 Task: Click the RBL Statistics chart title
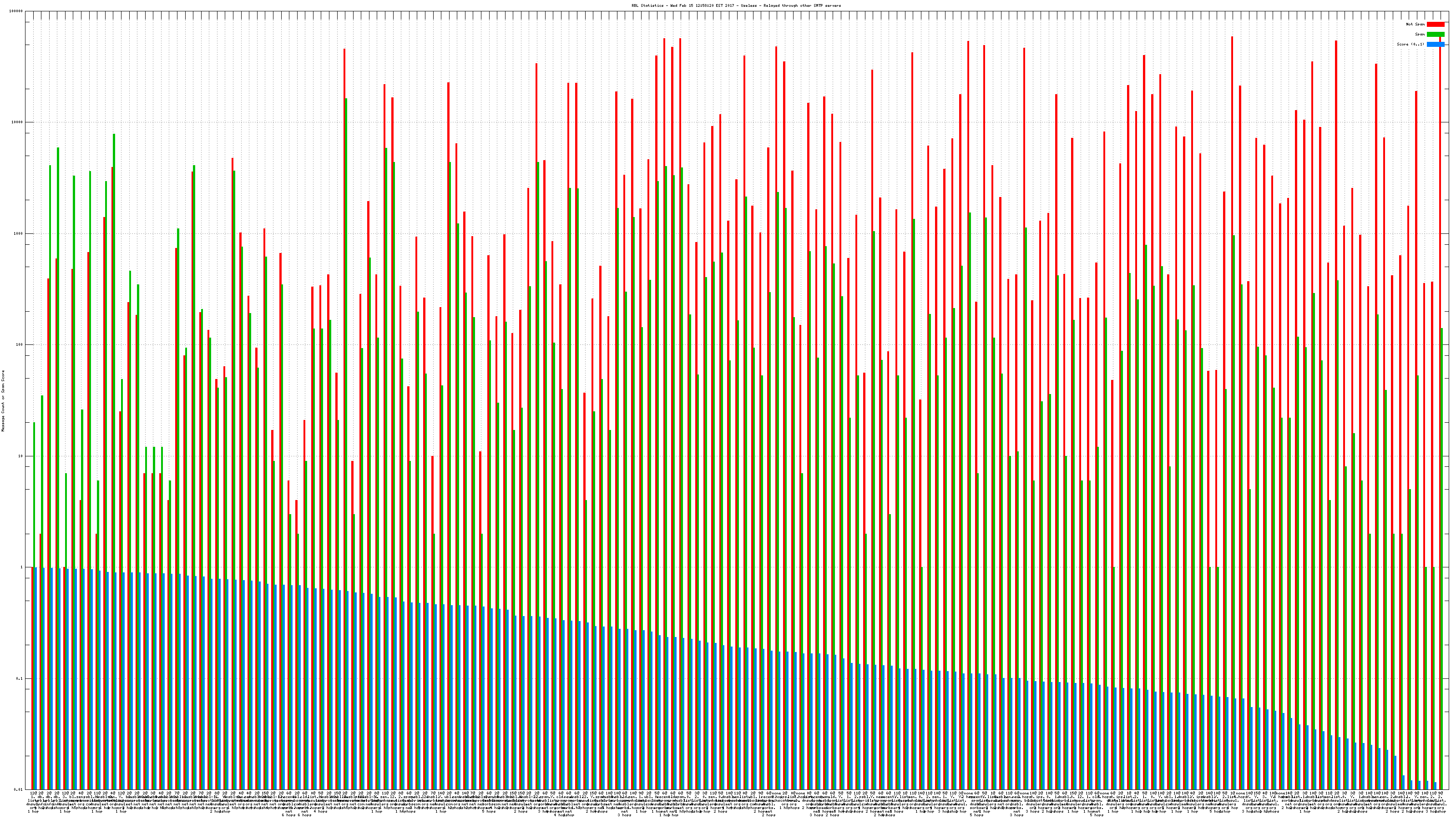(736, 5)
